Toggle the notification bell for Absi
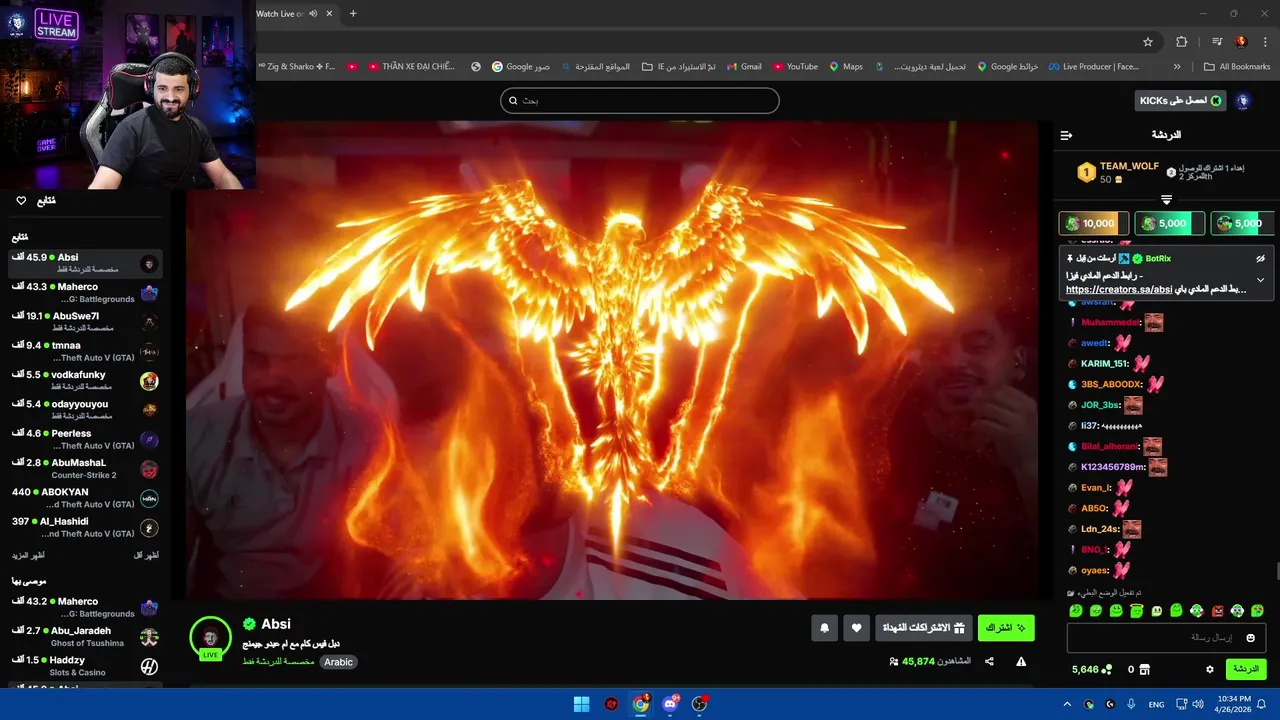Image resolution: width=1280 pixels, height=720 pixels. pyautogui.click(x=824, y=628)
